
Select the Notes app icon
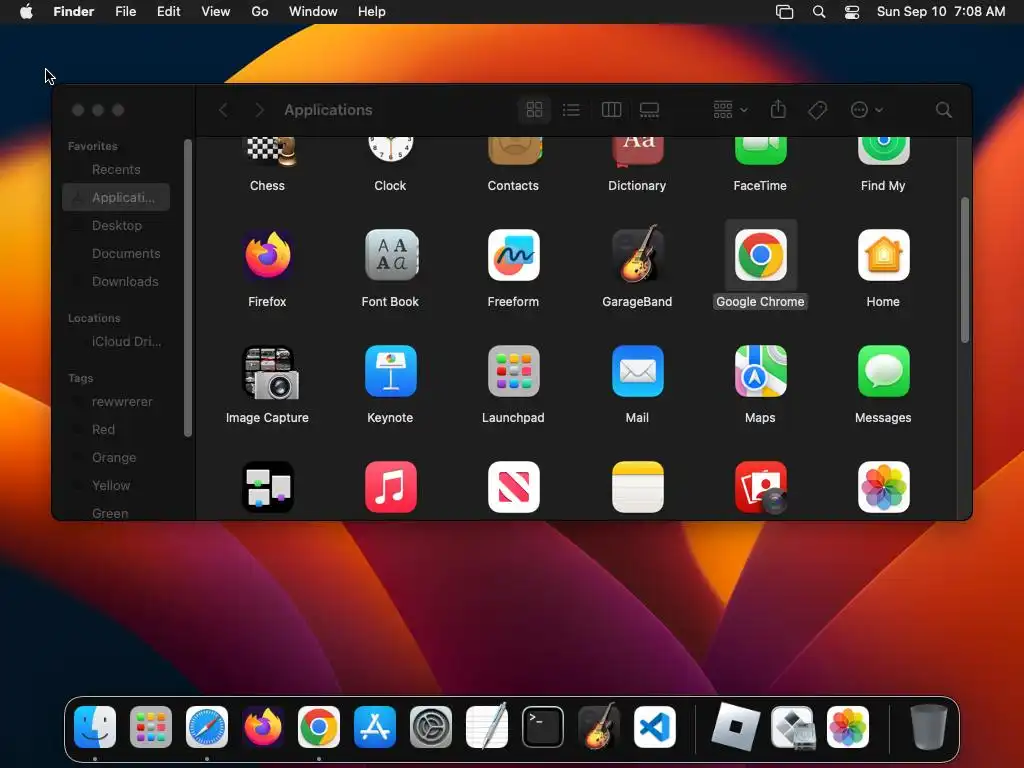pos(637,487)
